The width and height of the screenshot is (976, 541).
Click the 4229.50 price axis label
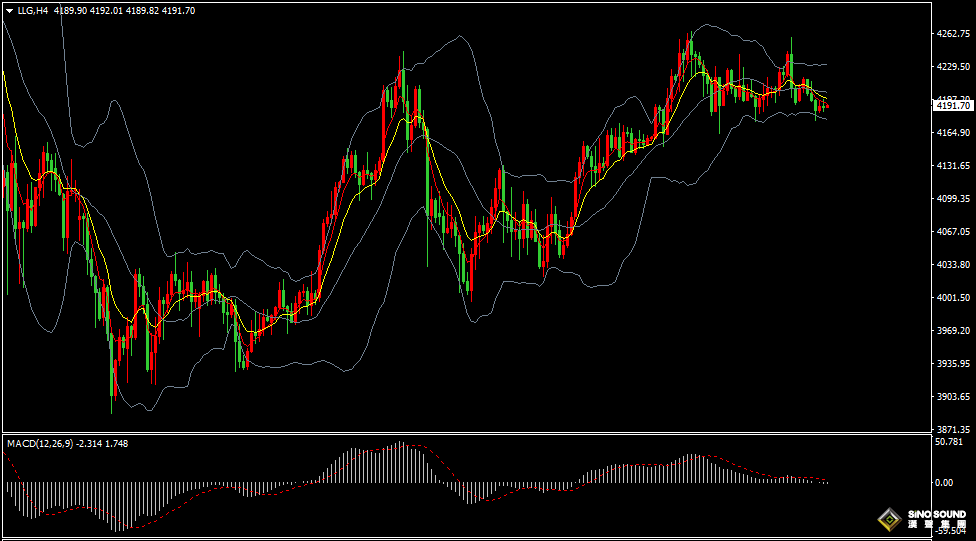pos(952,67)
